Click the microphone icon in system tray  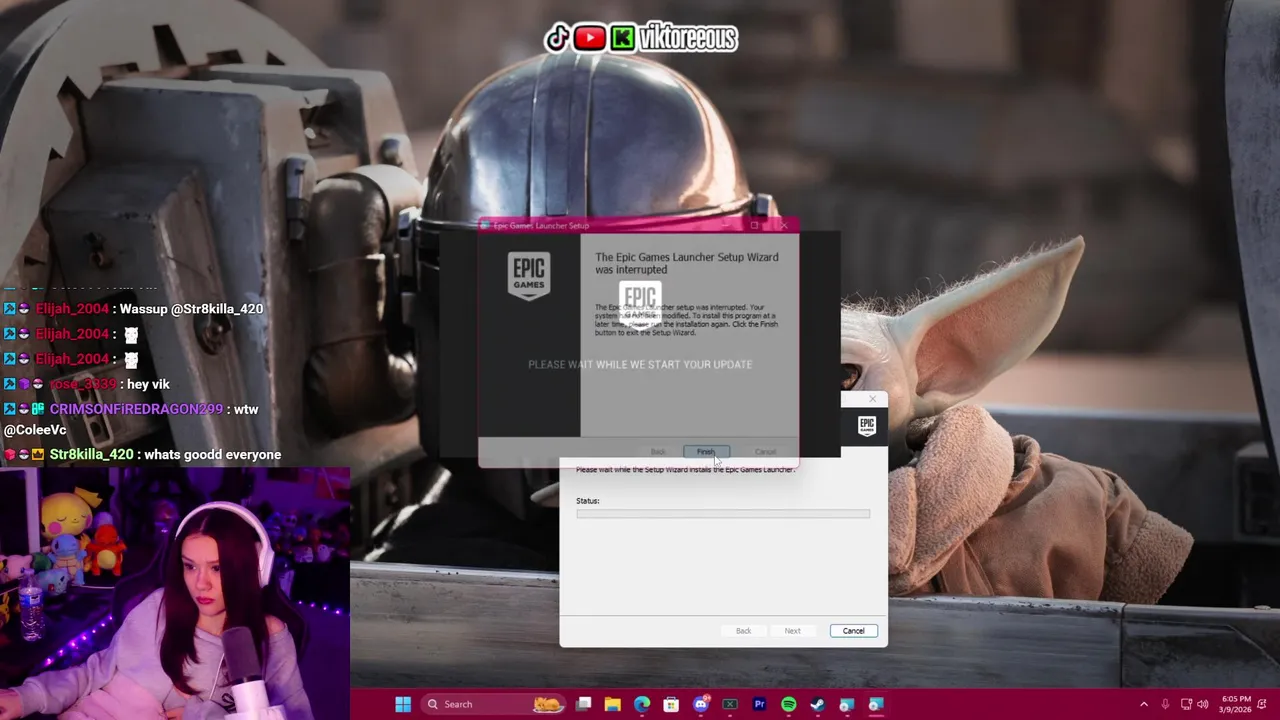(x=1167, y=704)
